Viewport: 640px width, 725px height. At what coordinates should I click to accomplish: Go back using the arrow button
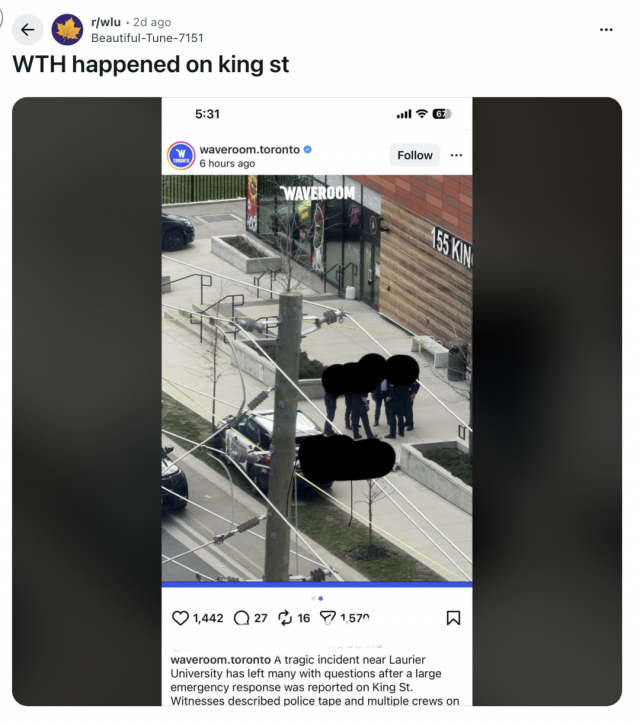[27, 30]
